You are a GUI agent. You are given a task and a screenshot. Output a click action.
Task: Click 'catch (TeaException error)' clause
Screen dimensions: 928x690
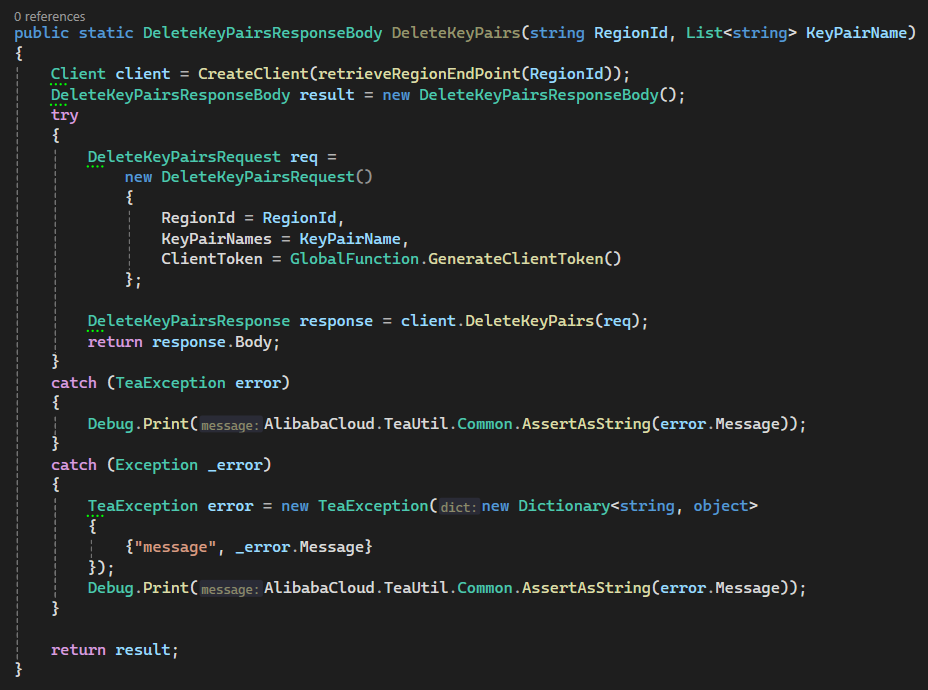click(x=170, y=383)
